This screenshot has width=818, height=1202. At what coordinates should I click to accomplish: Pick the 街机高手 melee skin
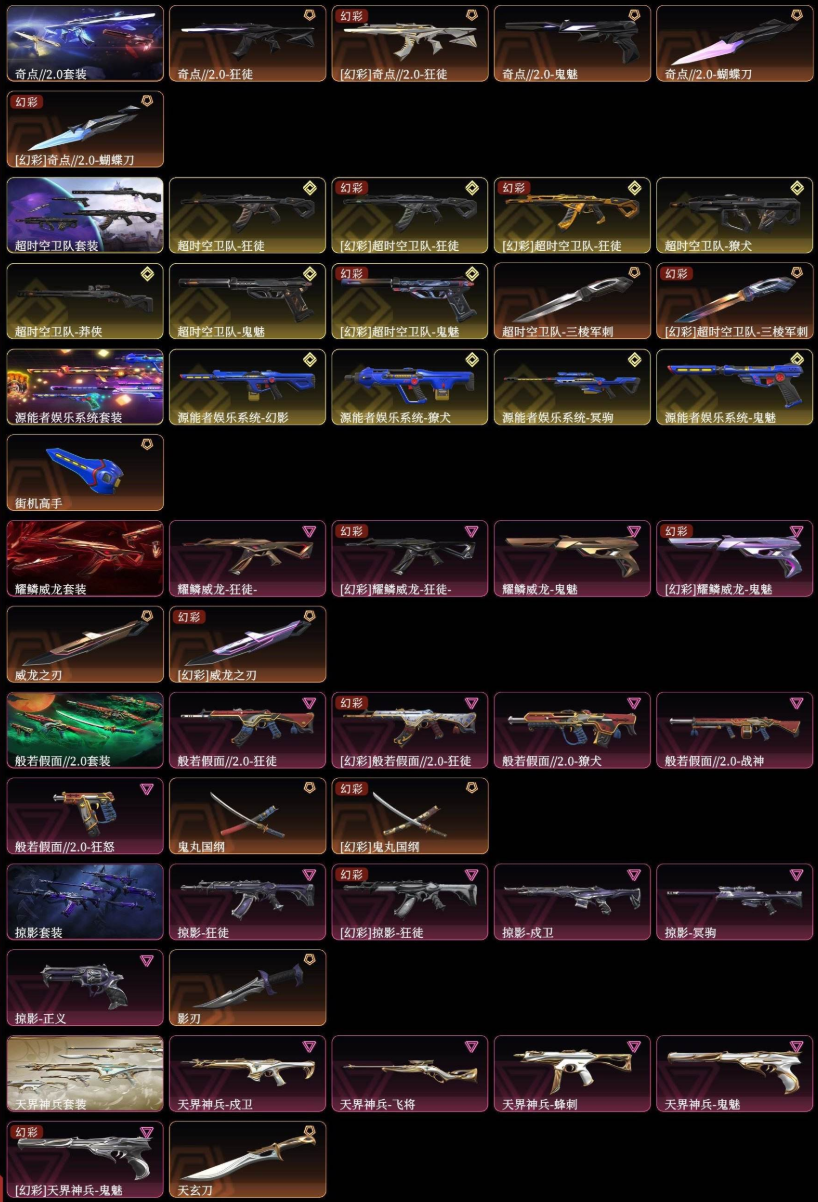click(85, 473)
